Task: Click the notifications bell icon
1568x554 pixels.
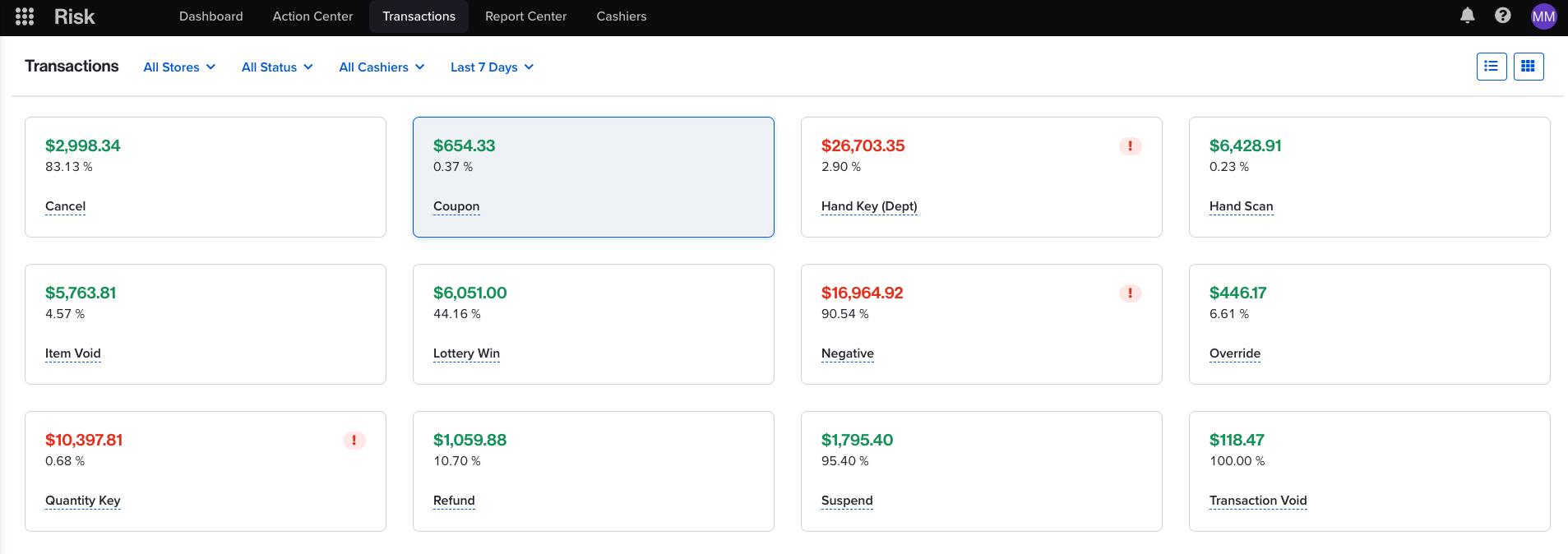Action: pyautogui.click(x=1467, y=16)
